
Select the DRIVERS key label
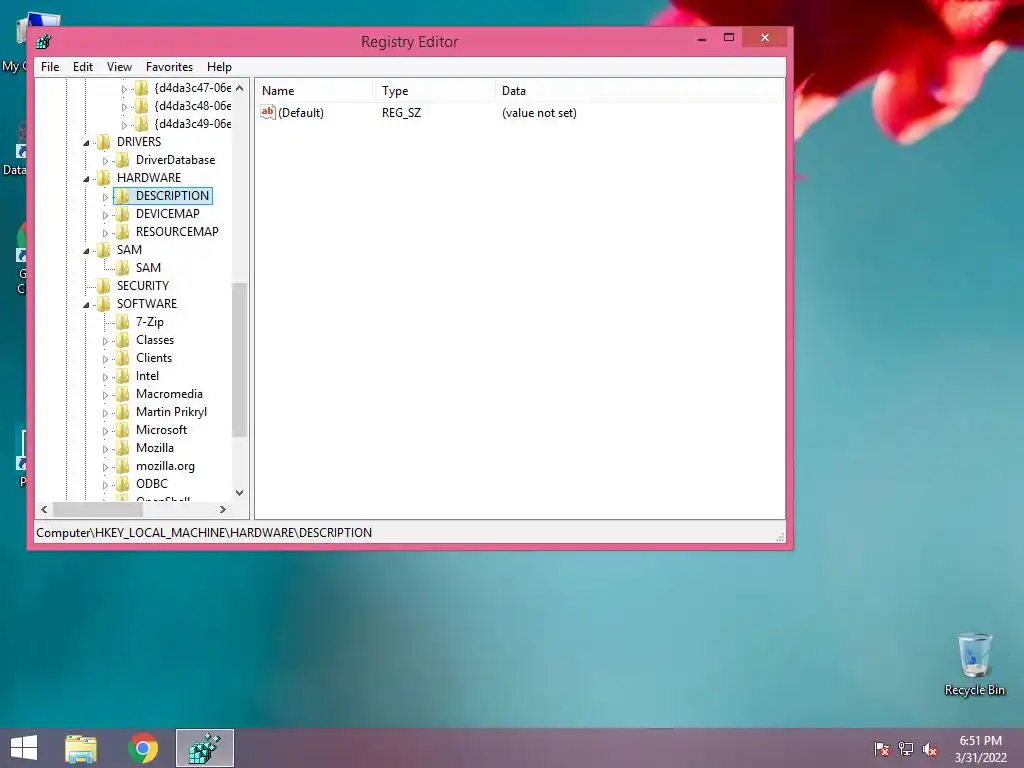139,142
